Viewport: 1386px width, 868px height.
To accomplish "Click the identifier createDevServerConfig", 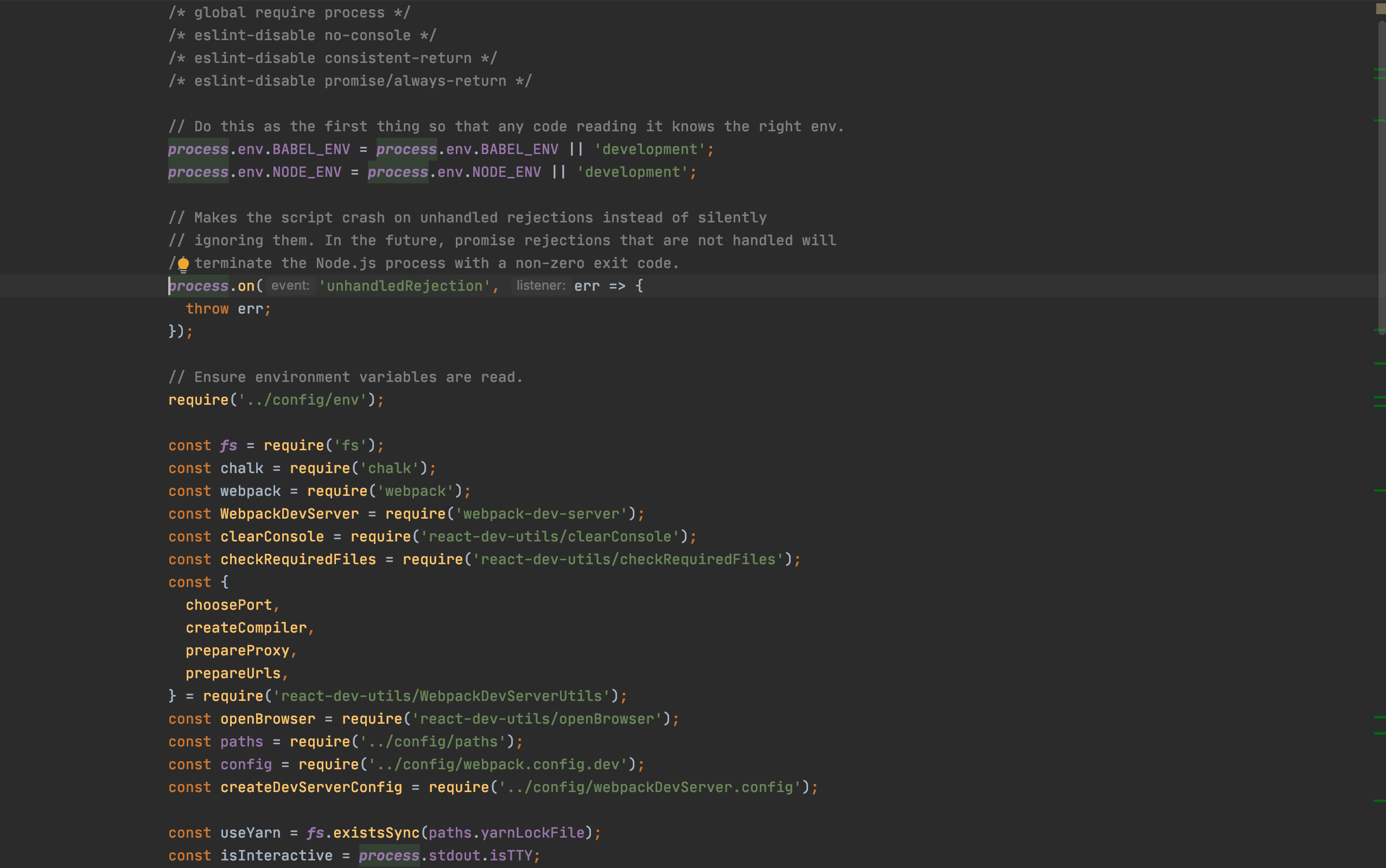I will click(311, 787).
